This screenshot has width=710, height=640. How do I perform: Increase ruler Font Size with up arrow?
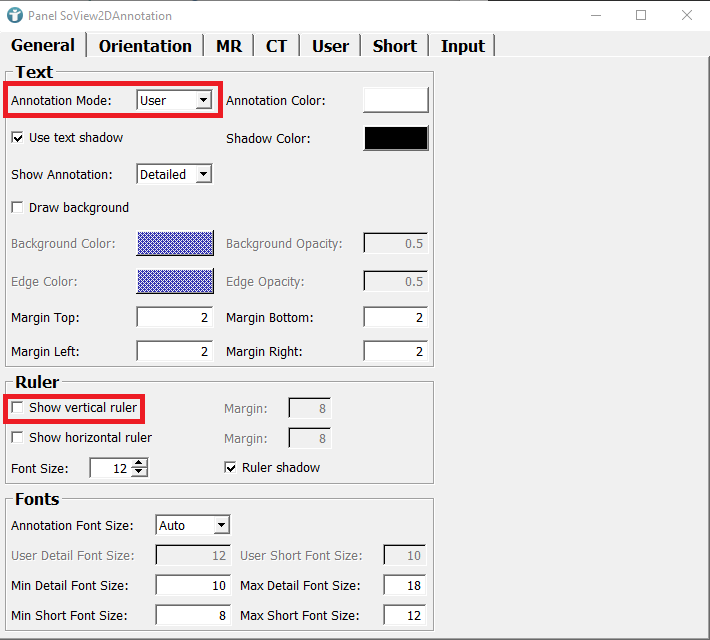(x=140, y=463)
